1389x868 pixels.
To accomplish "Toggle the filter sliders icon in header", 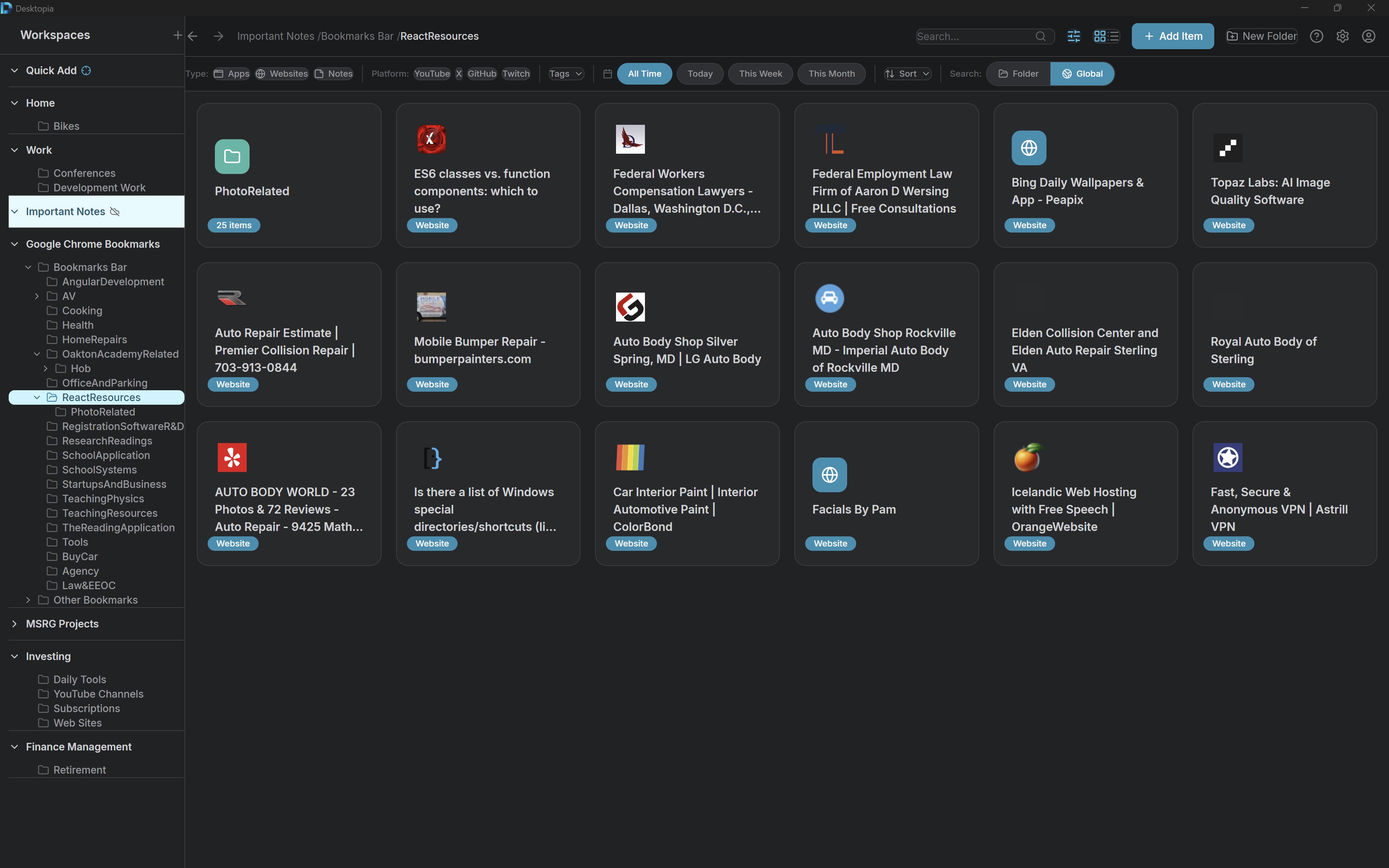I will 1073,36.
